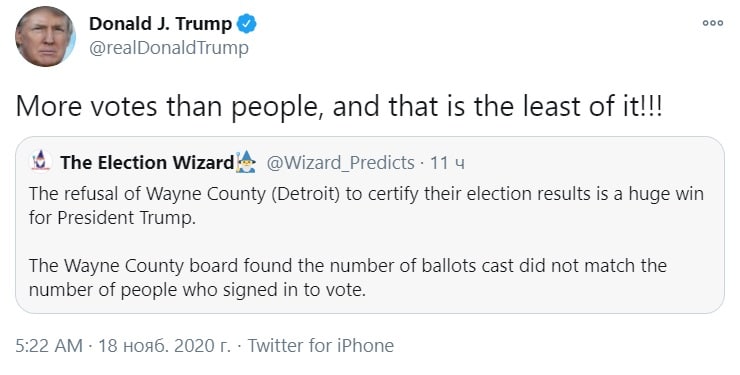Click the Twitter for iPhone source link
740x375 pixels.
321,346
